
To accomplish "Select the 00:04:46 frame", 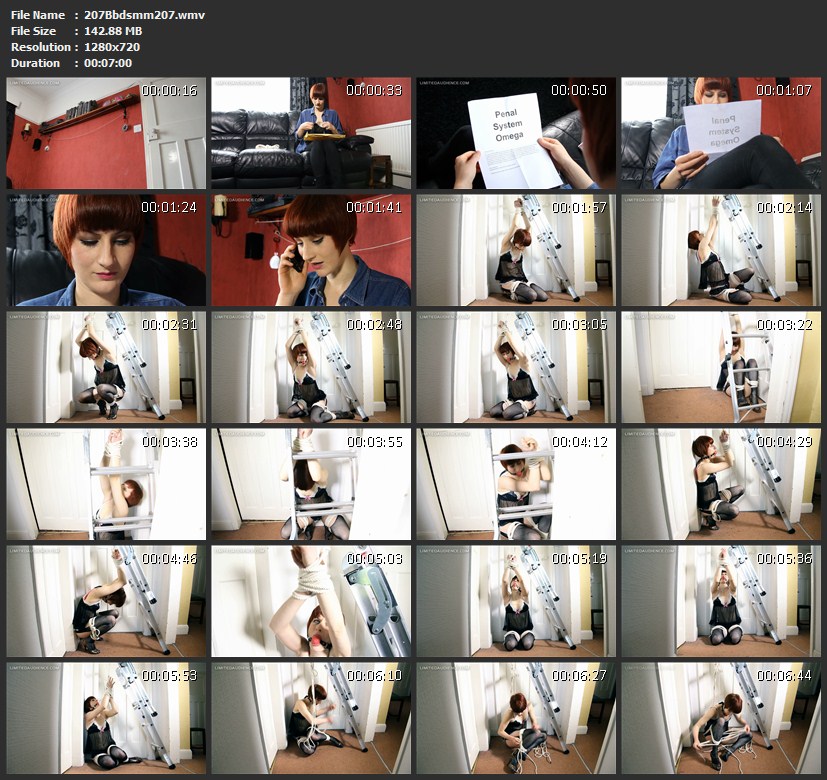I will coord(106,601).
